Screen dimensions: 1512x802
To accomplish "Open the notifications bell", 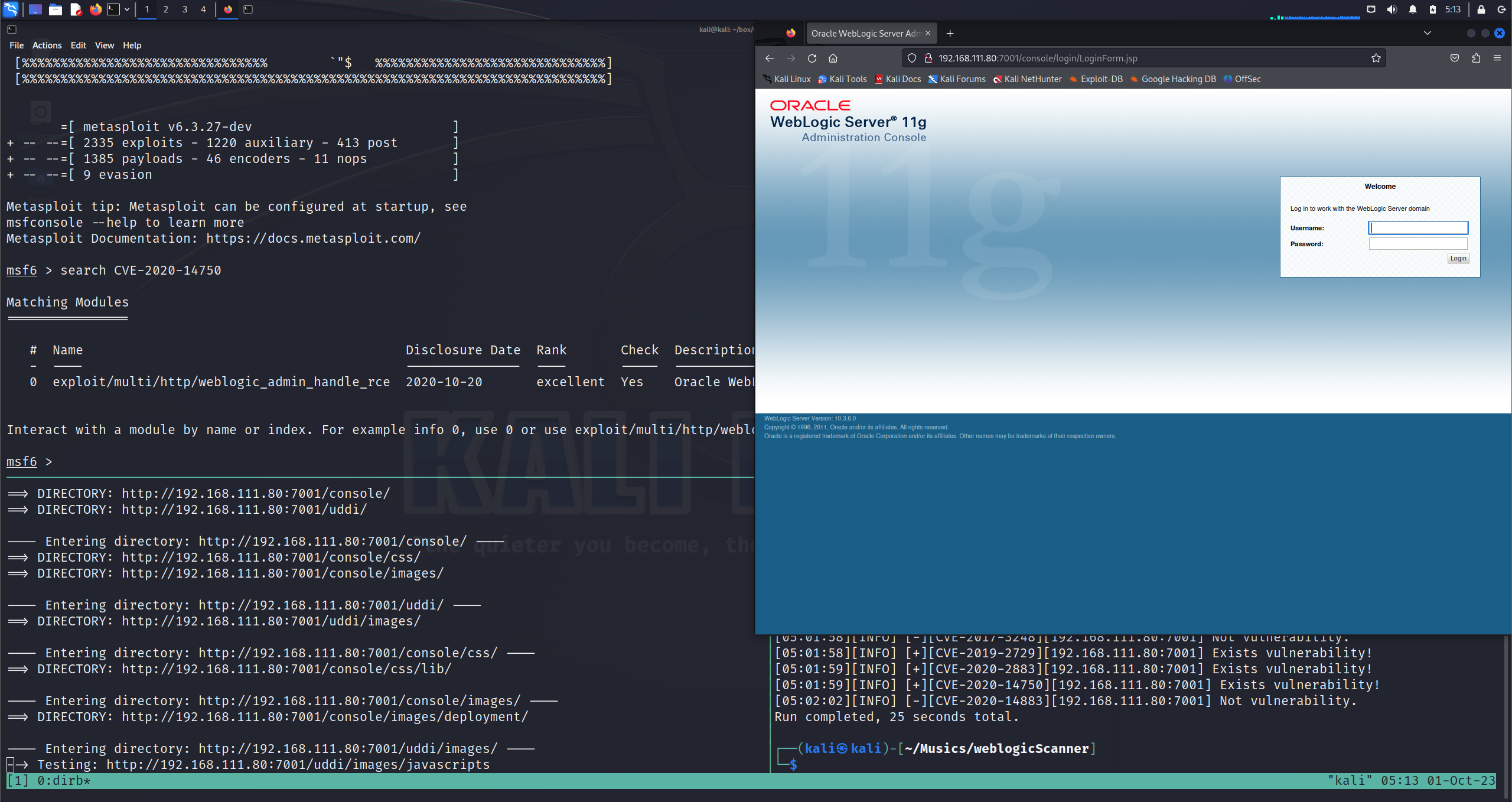I will point(1413,9).
